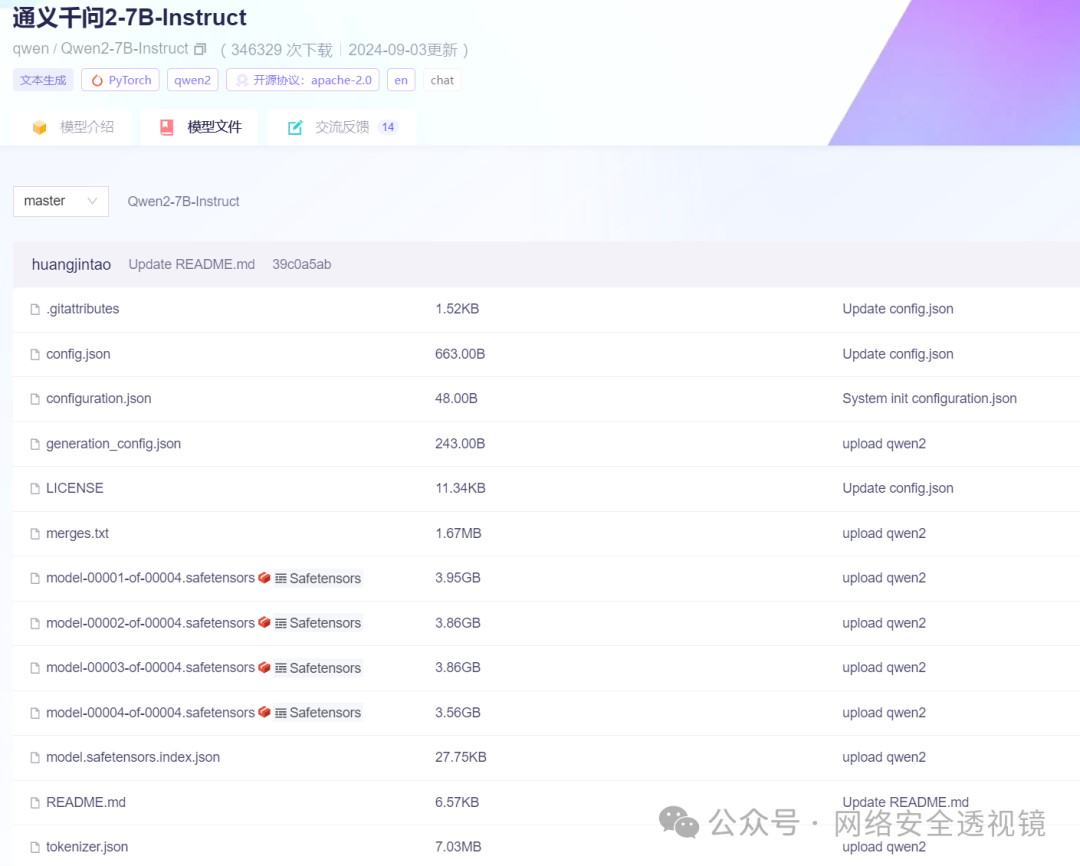Click Update config.json message on .gitattributes row
The height and width of the screenshot is (866, 1080).
point(897,309)
